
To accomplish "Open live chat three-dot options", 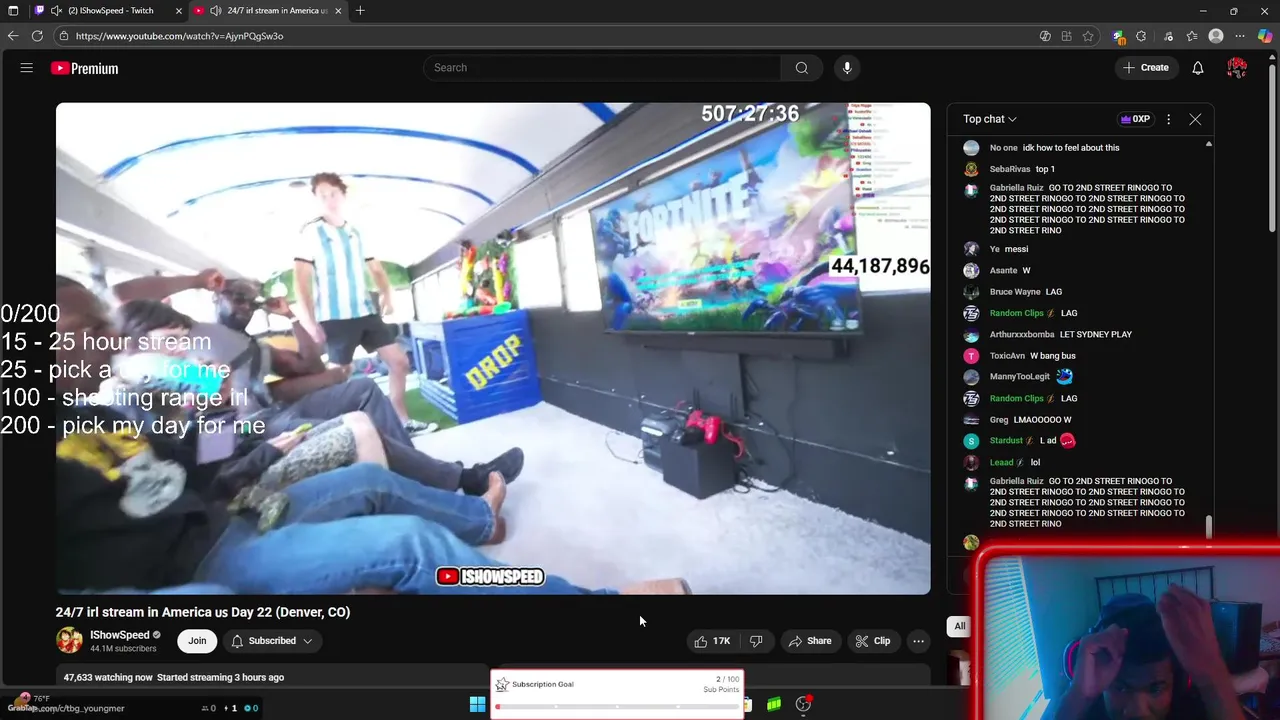I will coord(1168,119).
